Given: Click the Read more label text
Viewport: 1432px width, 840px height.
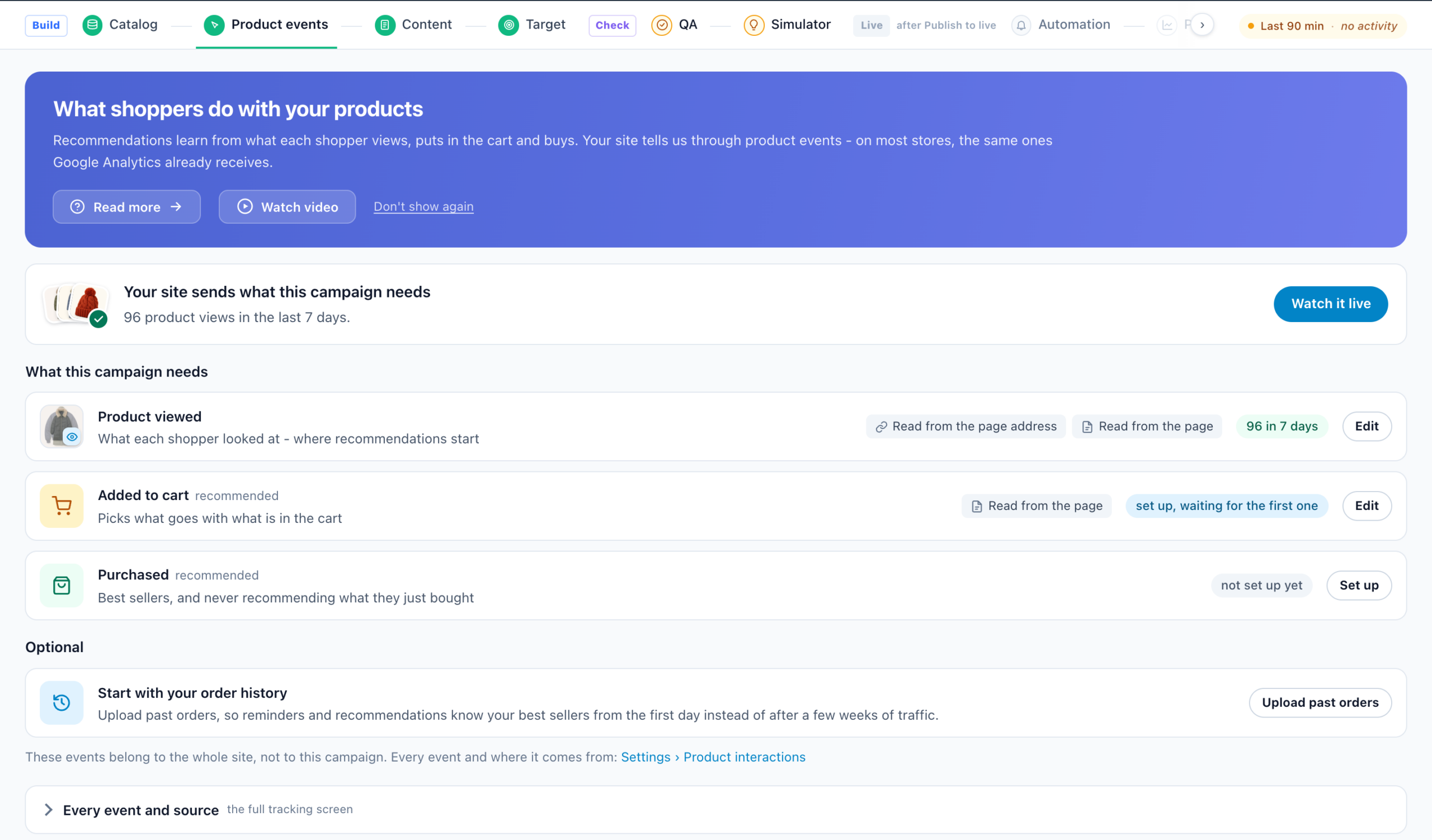Looking at the screenshot, I should click(127, 207).
